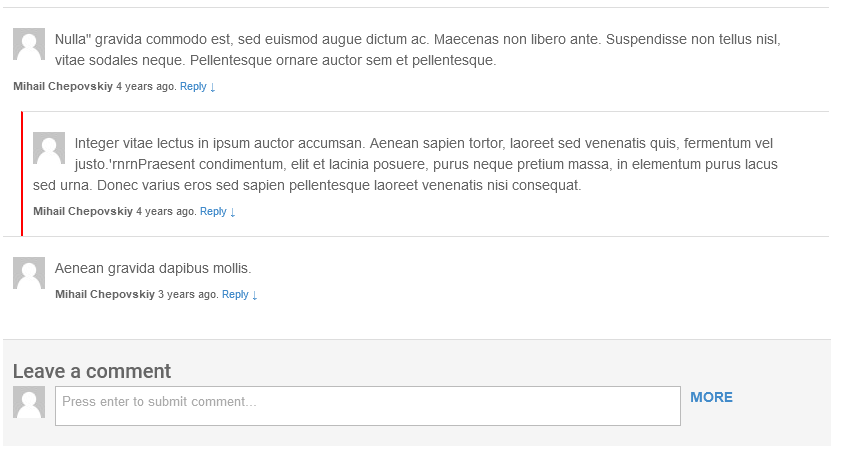
Task: Click Mihail Chepovskiy name under the nested reply
Action: (83, 211)
